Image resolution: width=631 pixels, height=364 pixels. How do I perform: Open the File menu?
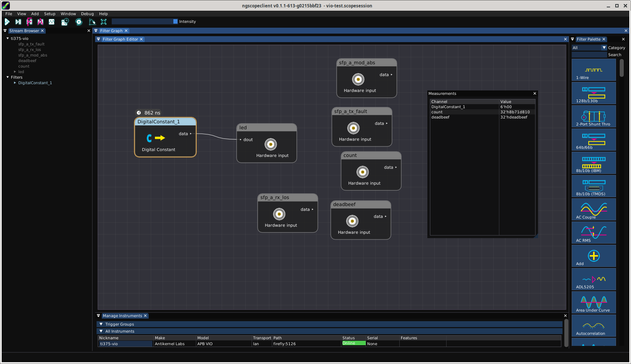tap(8, 14)
